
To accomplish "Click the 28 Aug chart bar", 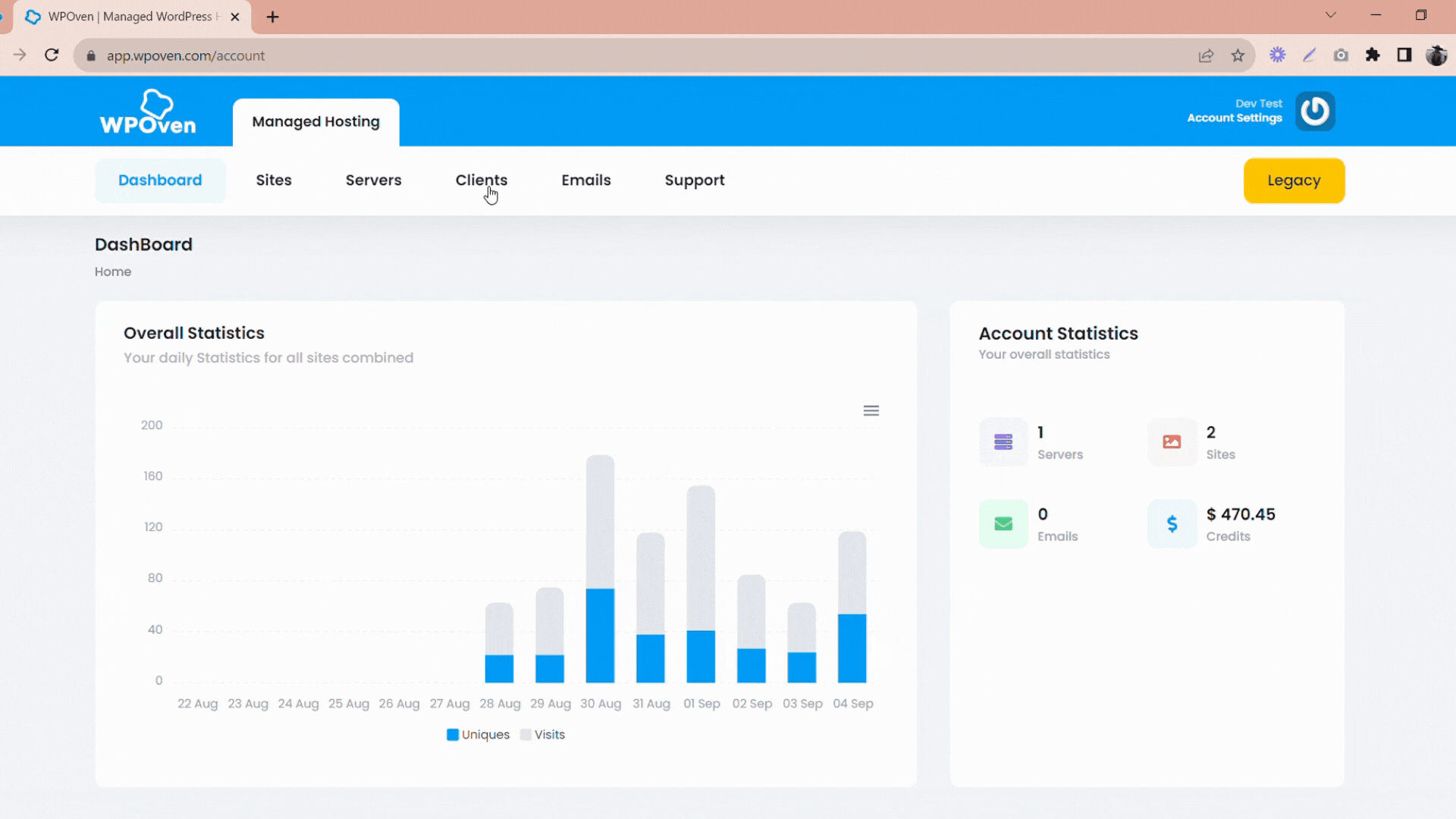I will click(499, 643).
